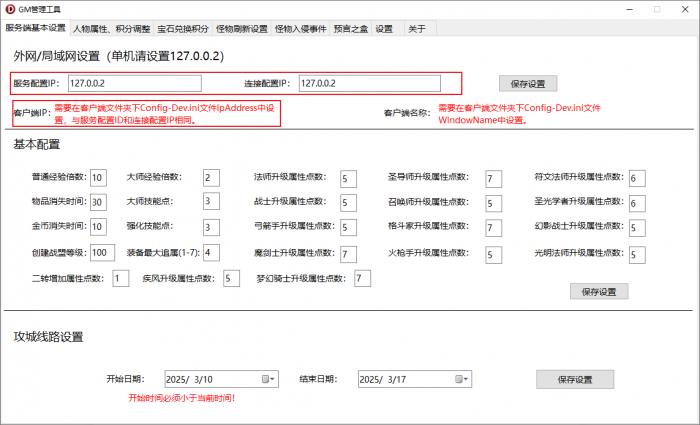This screenshot has height=425, width=700.
Task: Close the GM管理工具 window
Action: [685, 9]
